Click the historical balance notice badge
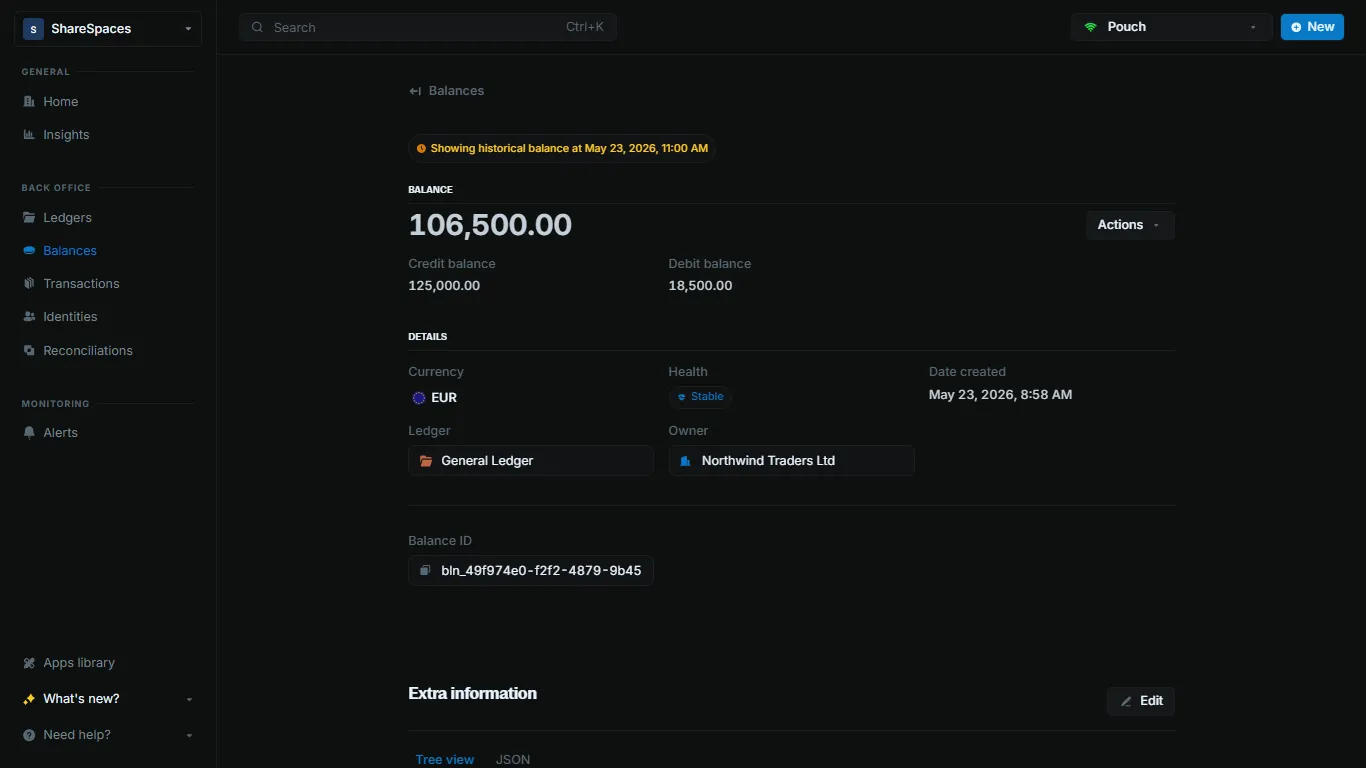 coord(562,148)
